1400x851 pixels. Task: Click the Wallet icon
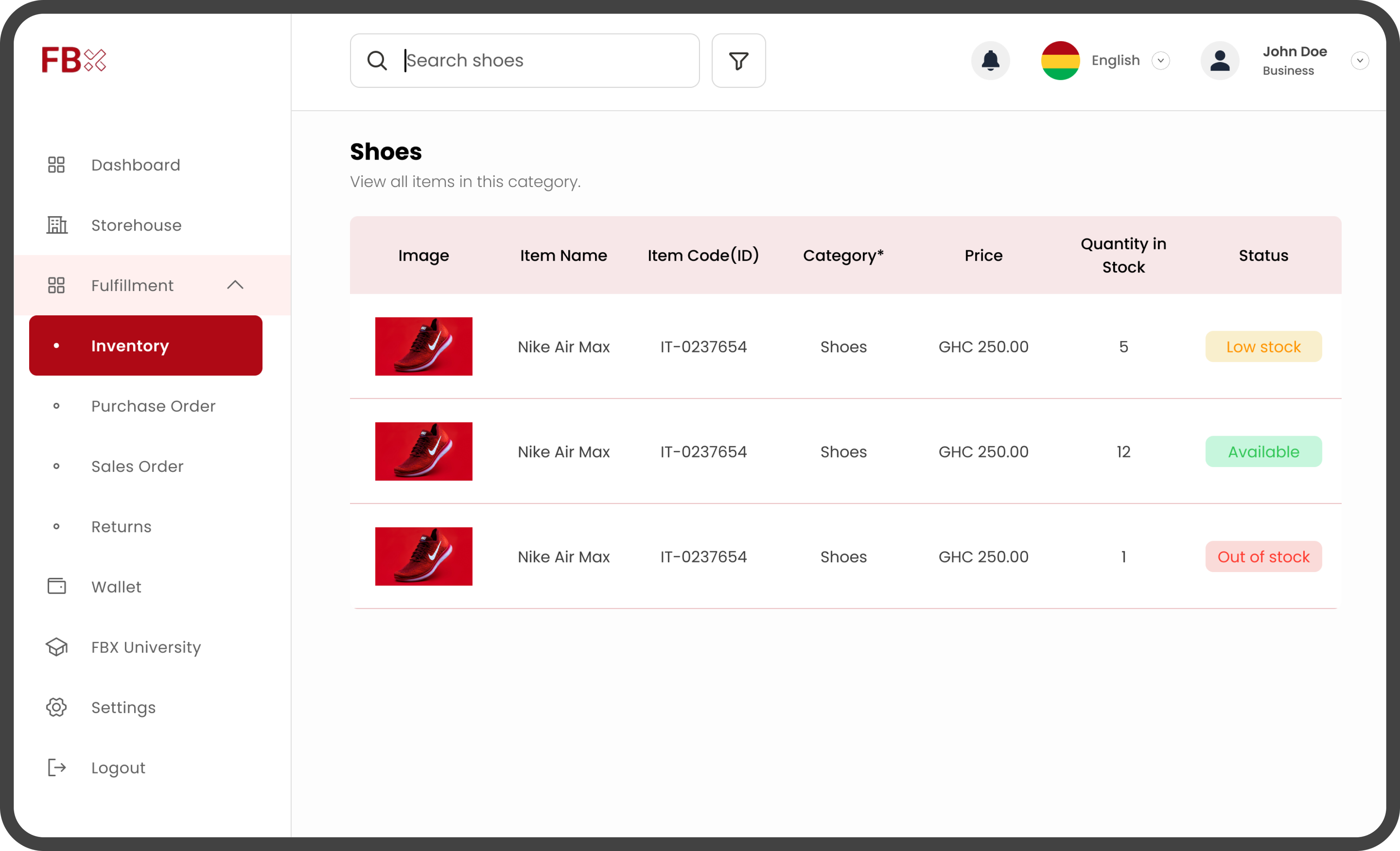(x=56, y=586)
